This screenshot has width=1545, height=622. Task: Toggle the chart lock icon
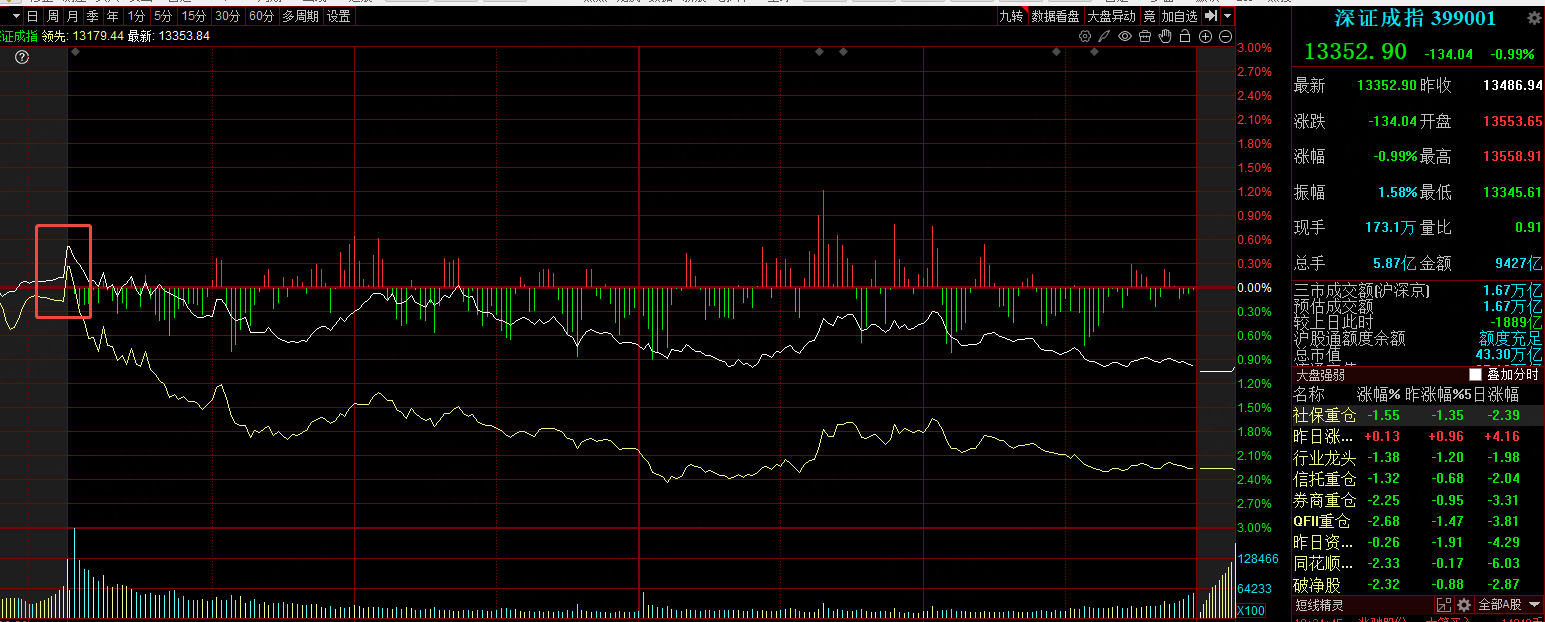tap(1185, 37)
